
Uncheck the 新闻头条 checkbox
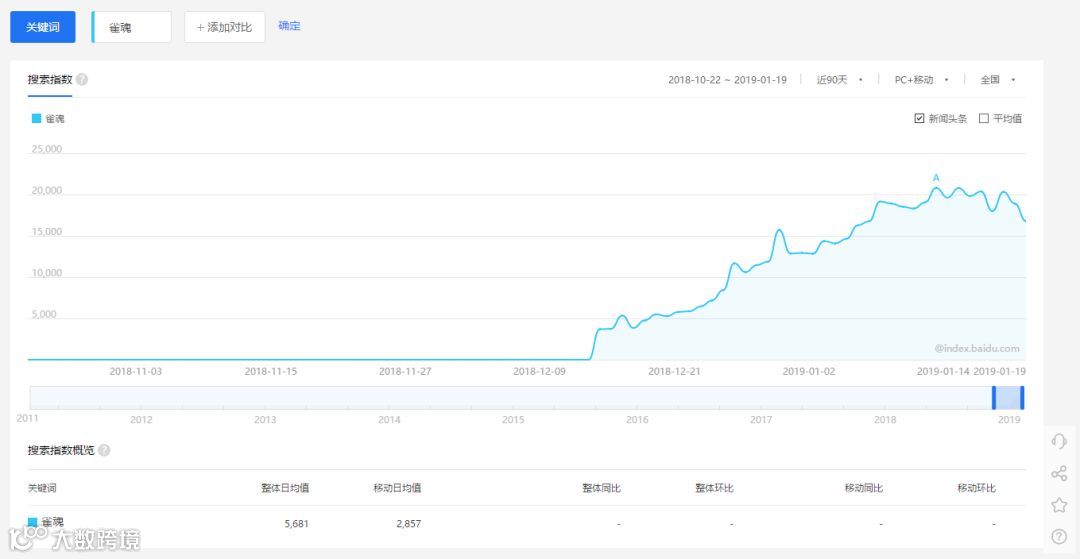[919, 118]
